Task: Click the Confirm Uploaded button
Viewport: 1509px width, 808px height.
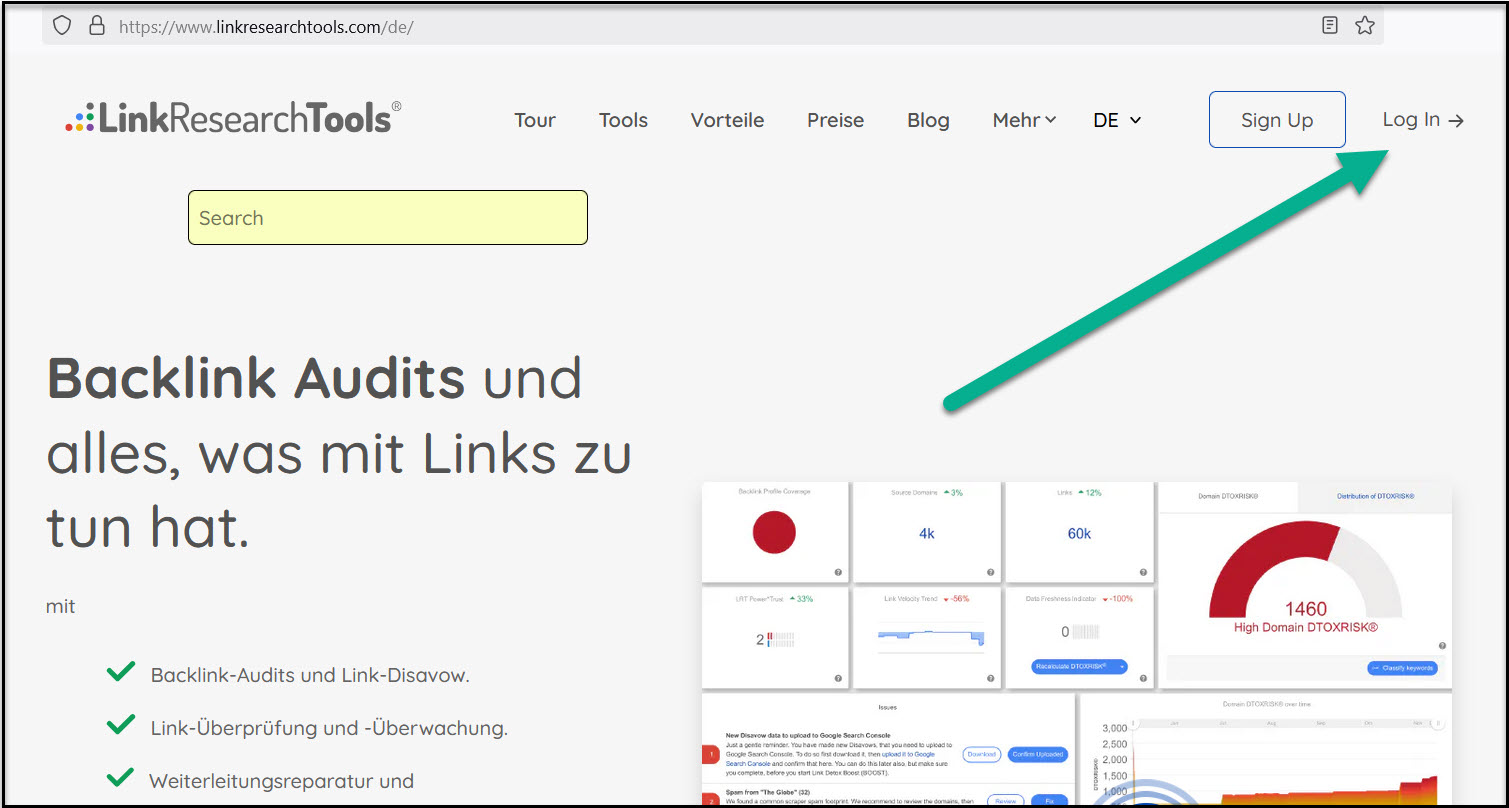Action: [1037, 755]
